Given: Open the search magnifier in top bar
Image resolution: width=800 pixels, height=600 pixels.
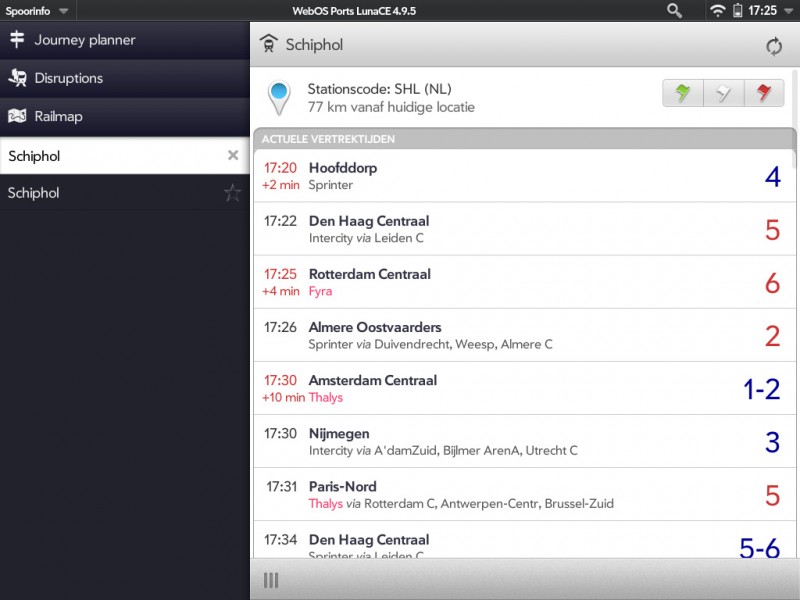Looking at the screenshot, I should [x=674, y=10].
